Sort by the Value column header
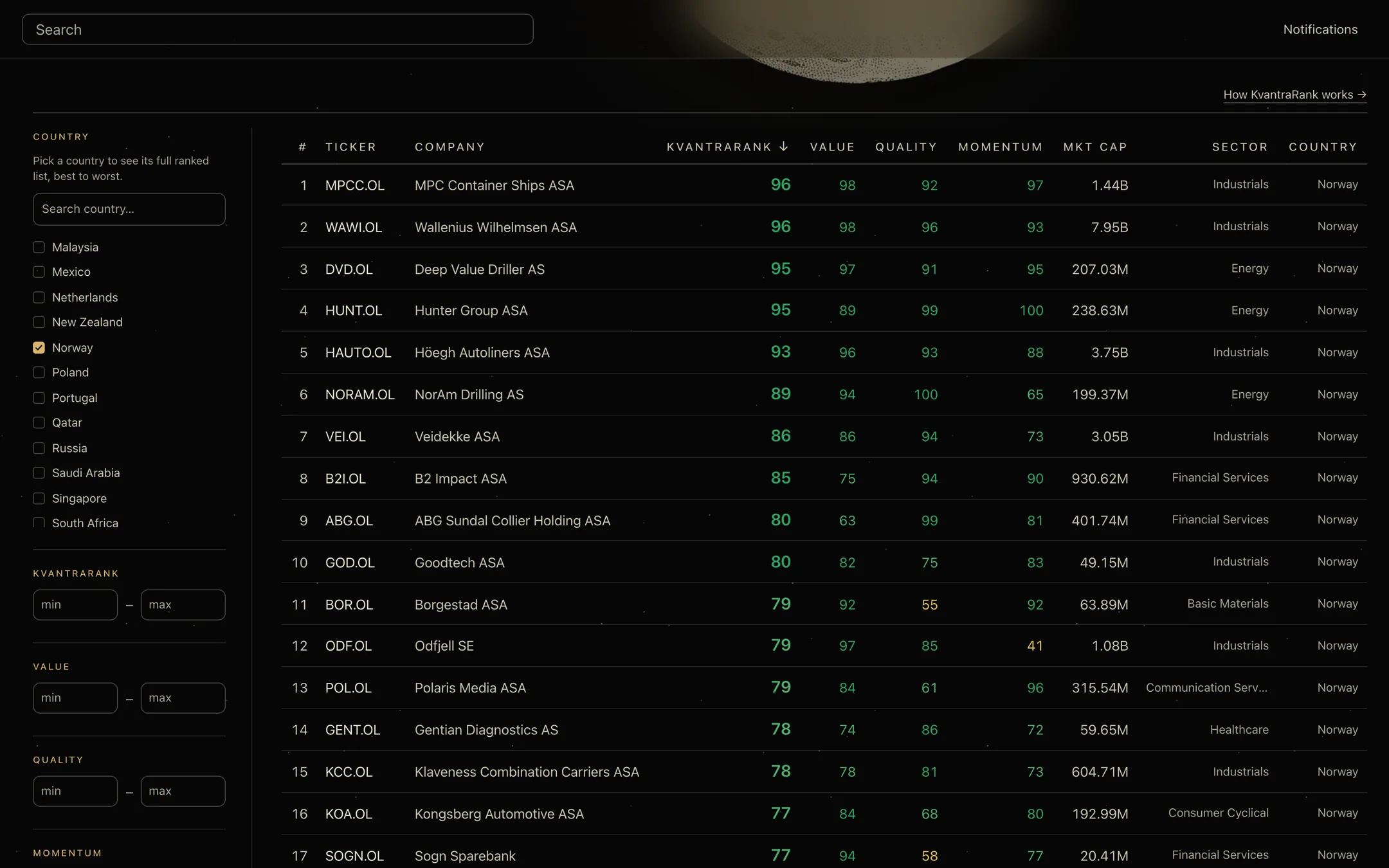 click(x=832, y=147)
